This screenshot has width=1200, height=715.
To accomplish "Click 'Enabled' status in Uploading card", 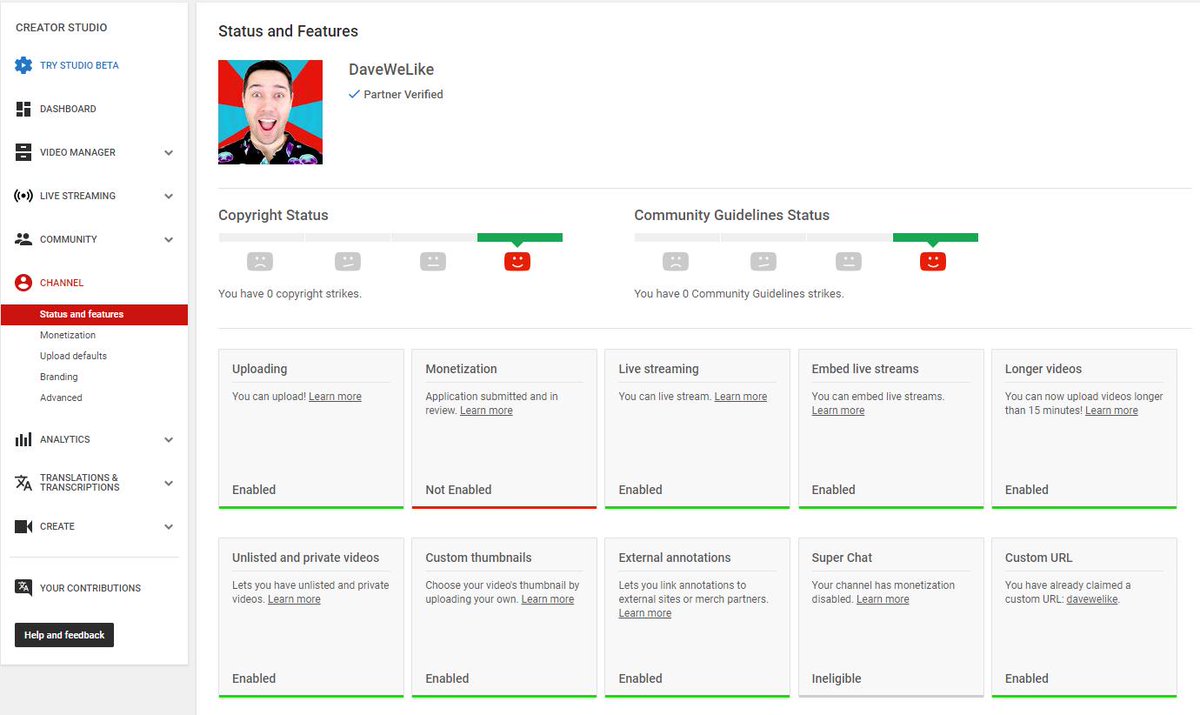I will (254, 490).
